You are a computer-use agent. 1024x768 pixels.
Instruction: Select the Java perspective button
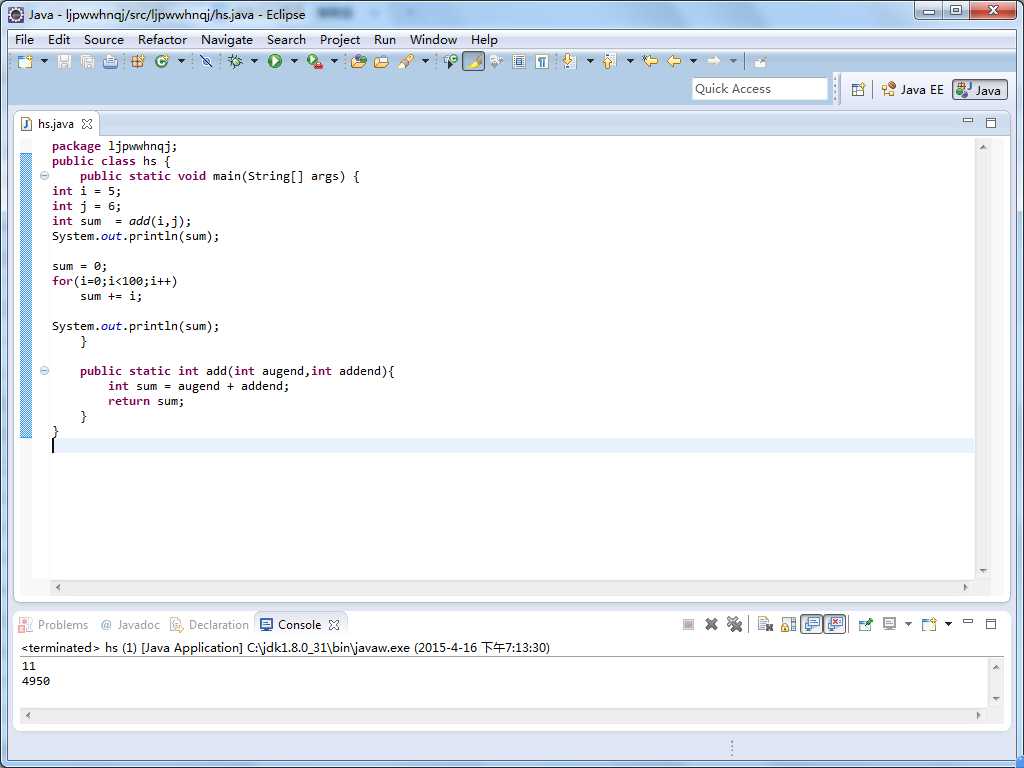(979, 89)
